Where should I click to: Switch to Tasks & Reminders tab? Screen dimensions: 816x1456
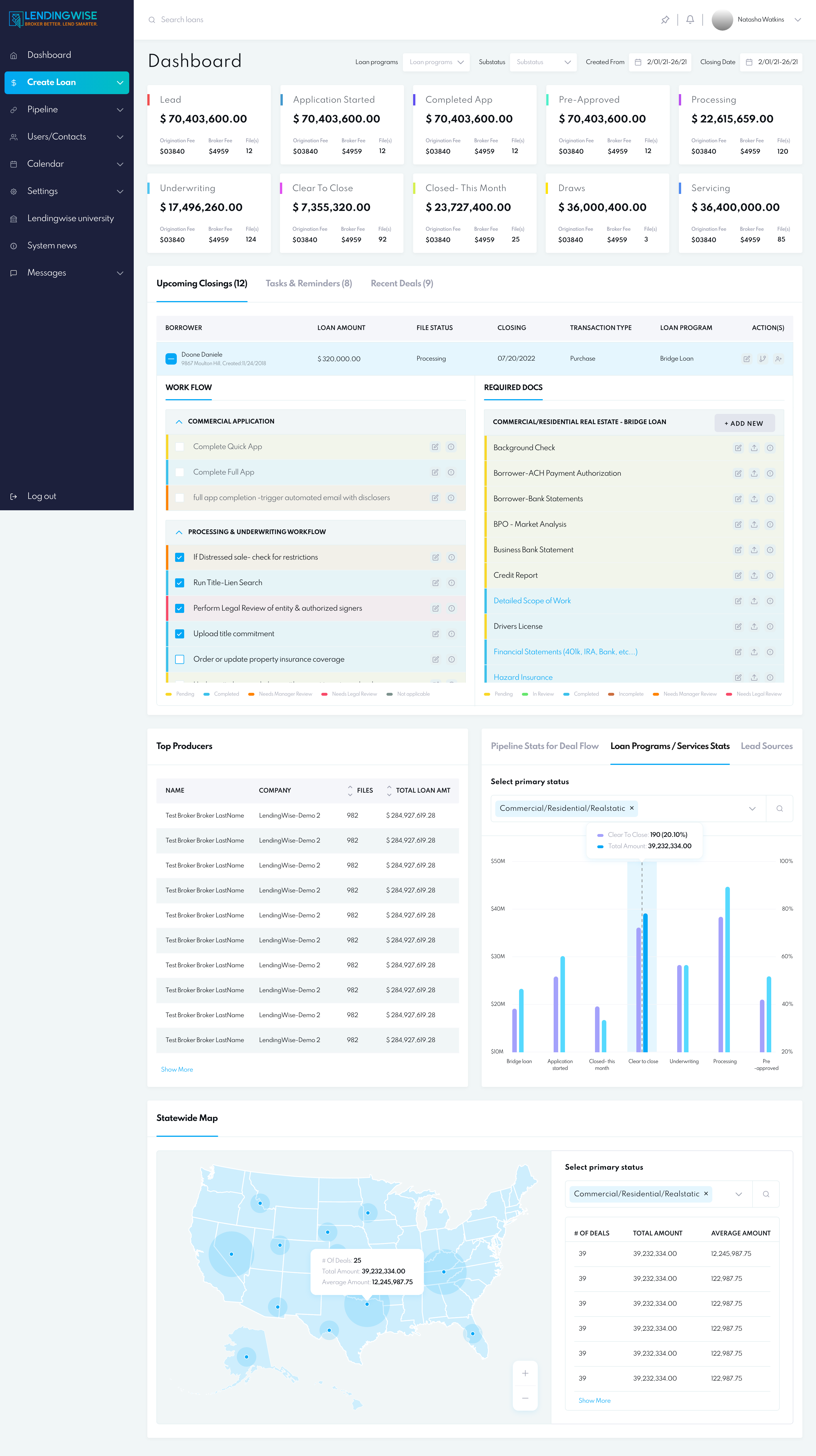309,284
